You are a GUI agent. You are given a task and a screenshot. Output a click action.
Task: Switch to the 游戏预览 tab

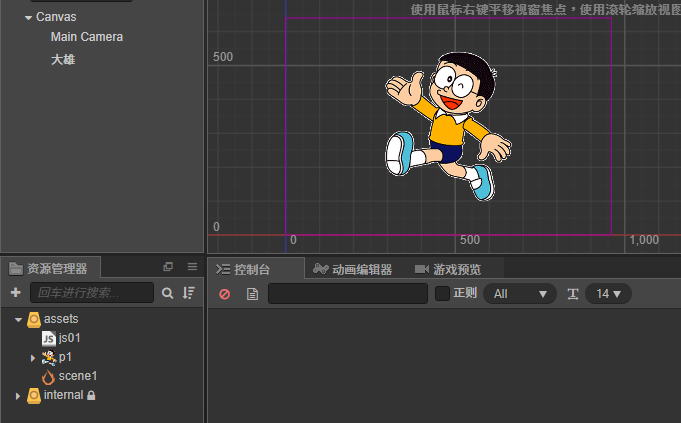(x=457, y=270)
